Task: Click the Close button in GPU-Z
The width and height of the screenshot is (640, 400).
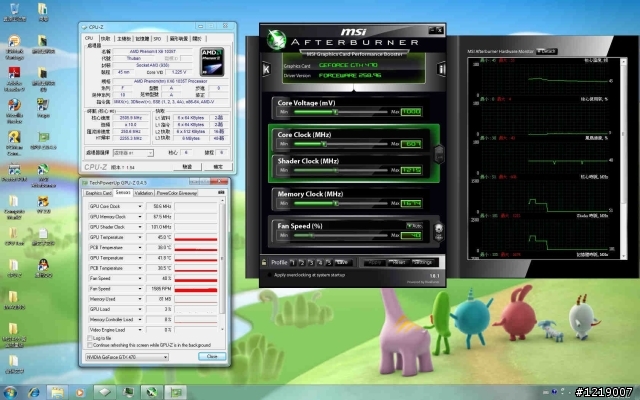Action: (212, 356)
